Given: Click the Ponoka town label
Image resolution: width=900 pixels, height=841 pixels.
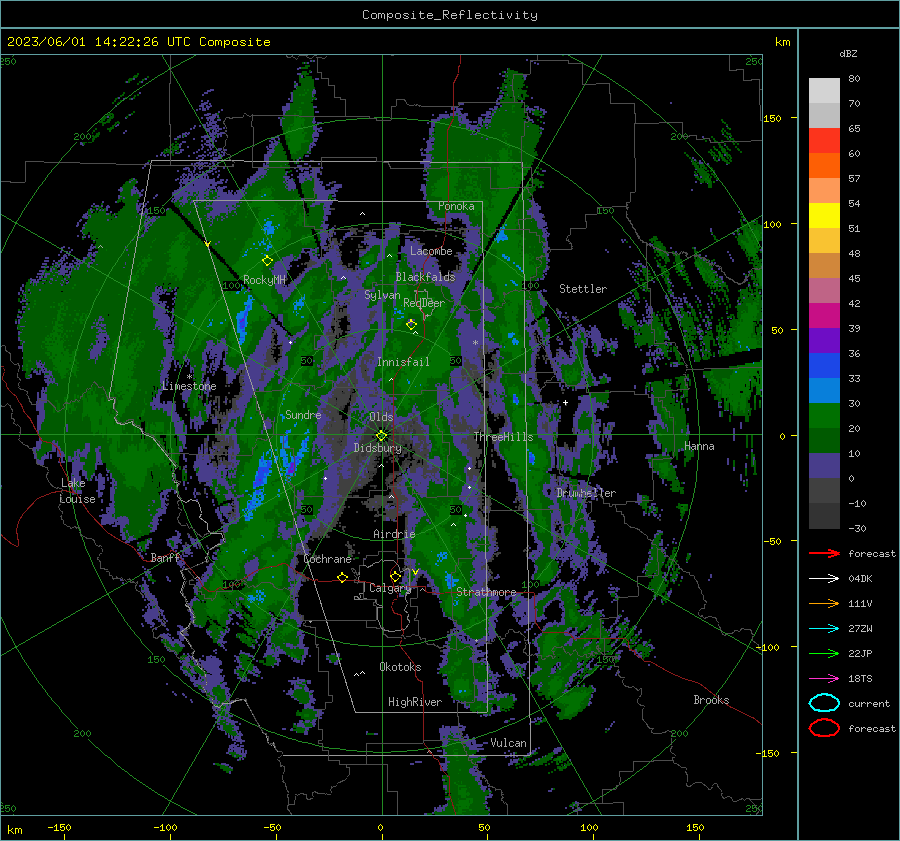Looking at the screenshot, I should coord(456,206).
